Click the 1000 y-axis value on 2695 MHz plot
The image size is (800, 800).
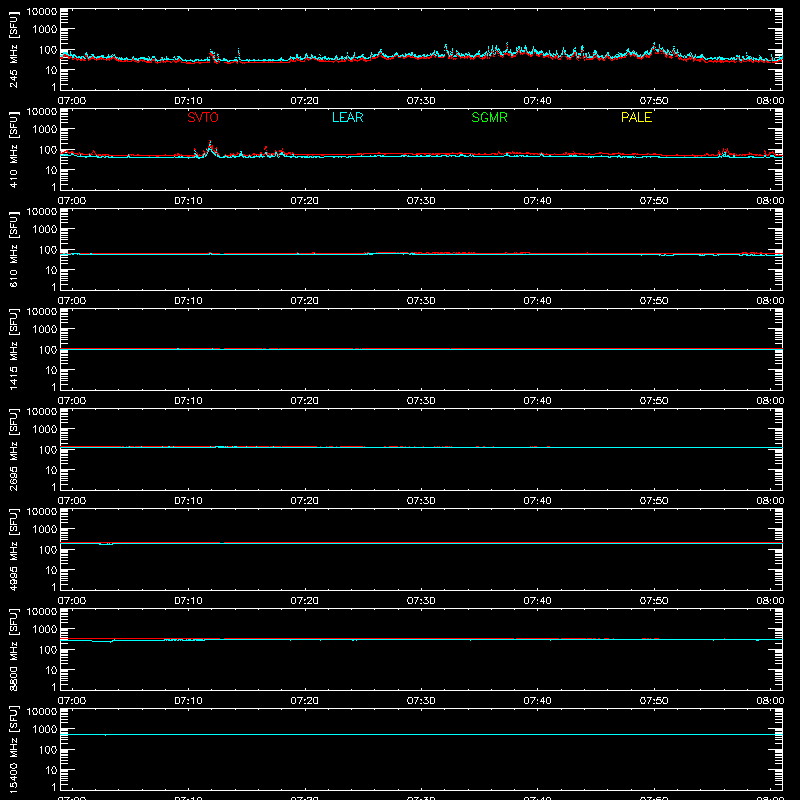44,430
